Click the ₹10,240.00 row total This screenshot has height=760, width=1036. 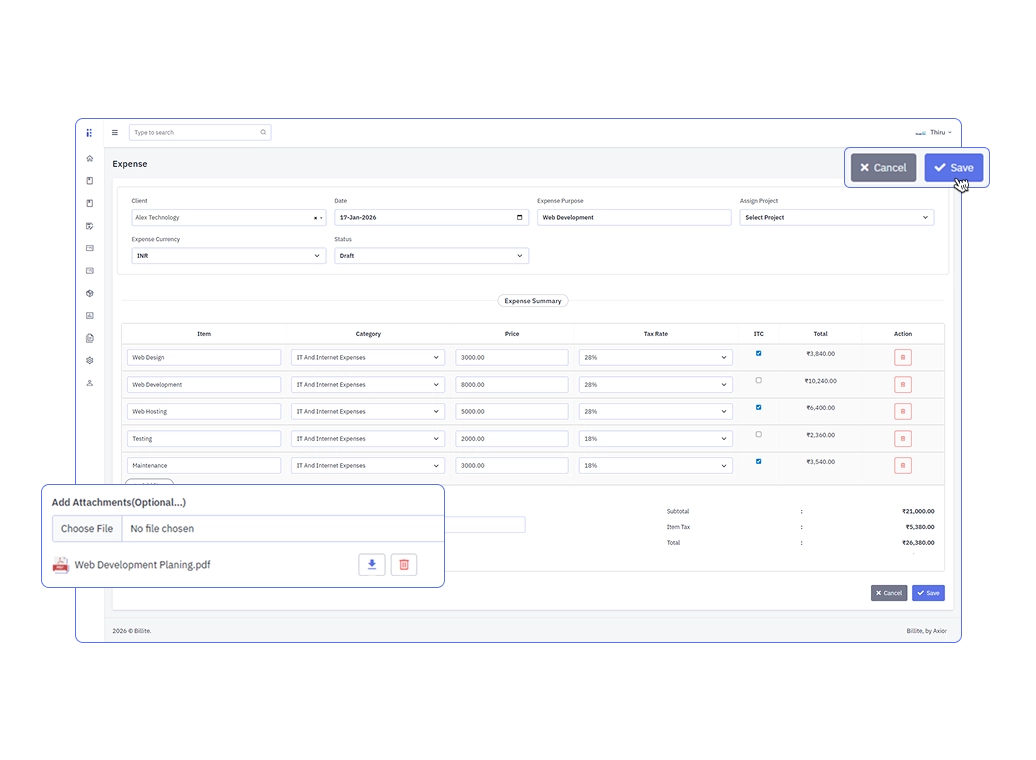[x=821, y=381]
